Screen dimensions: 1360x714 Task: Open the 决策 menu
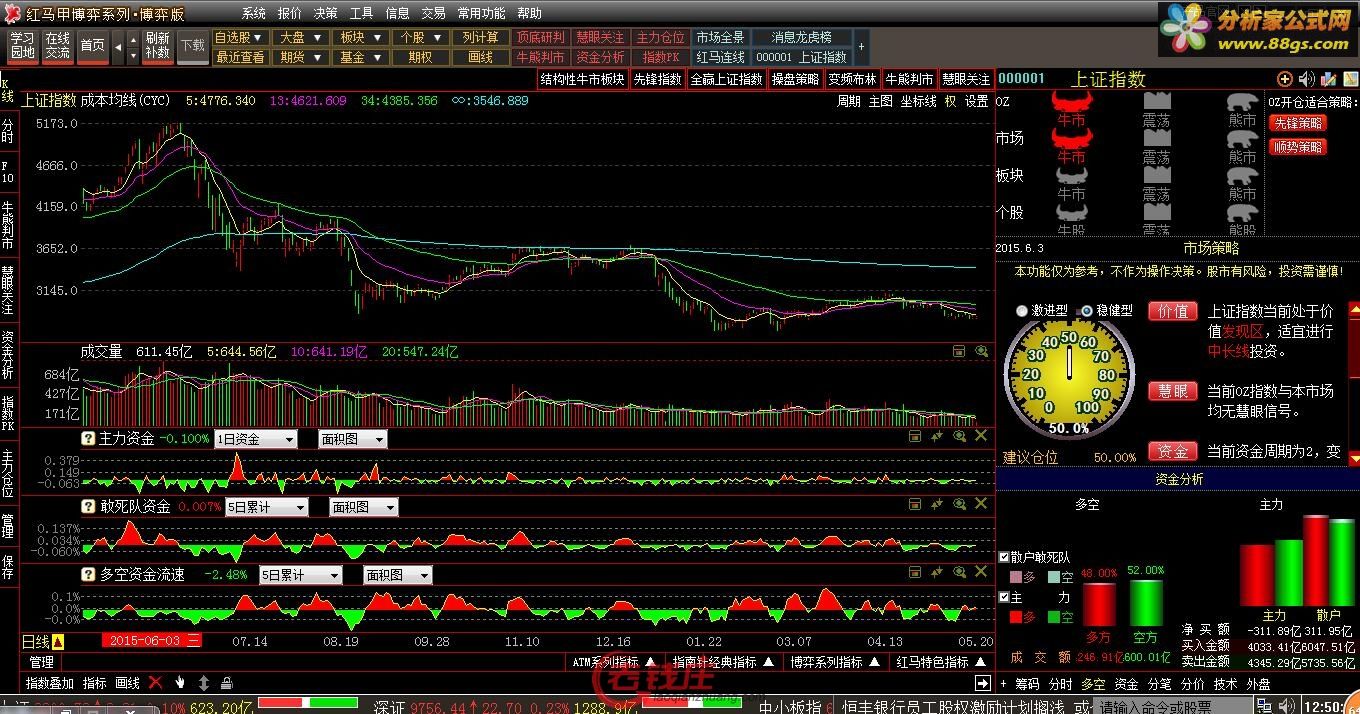(x=325, y=13)
